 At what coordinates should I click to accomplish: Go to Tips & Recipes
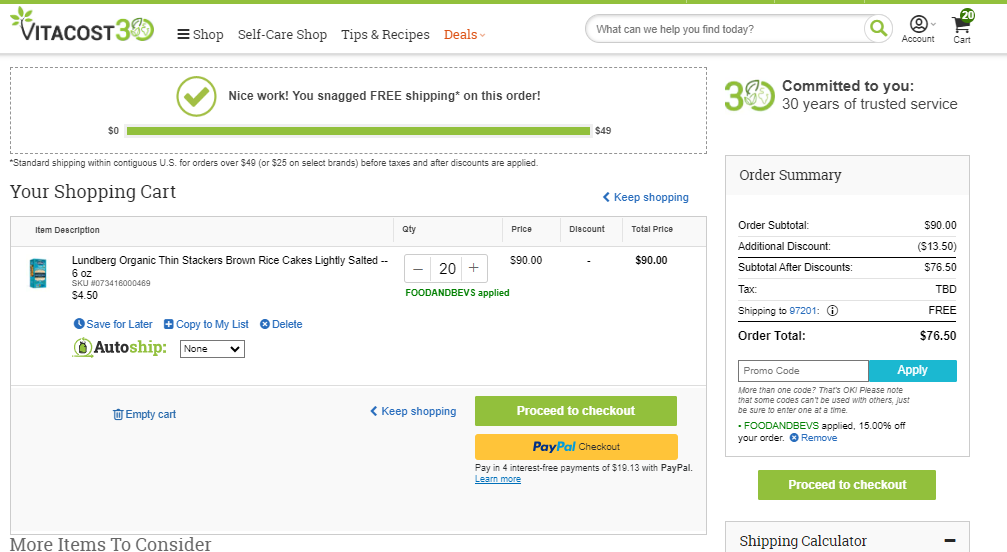pos(385,35)
